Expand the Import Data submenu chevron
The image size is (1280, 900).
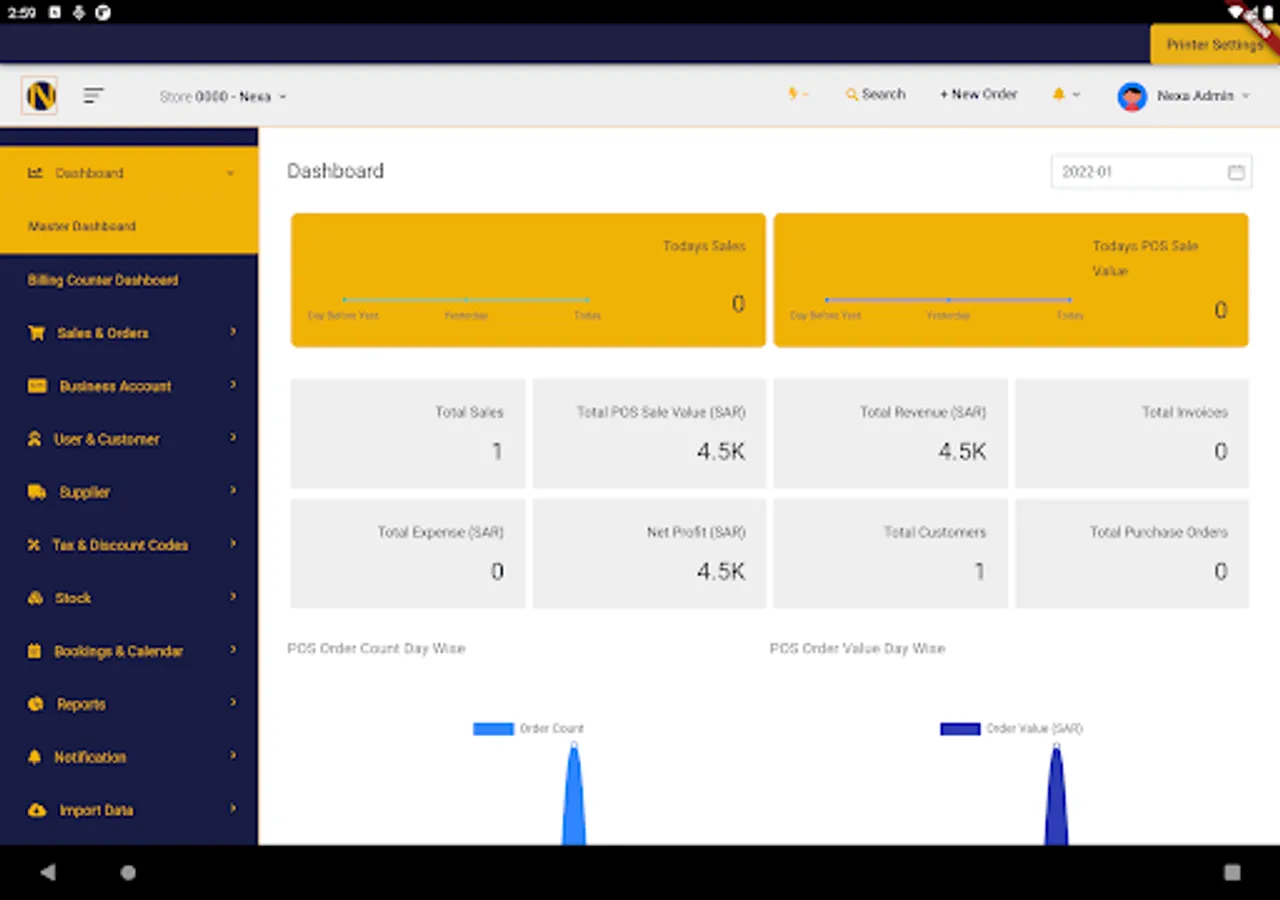[233, 808]
